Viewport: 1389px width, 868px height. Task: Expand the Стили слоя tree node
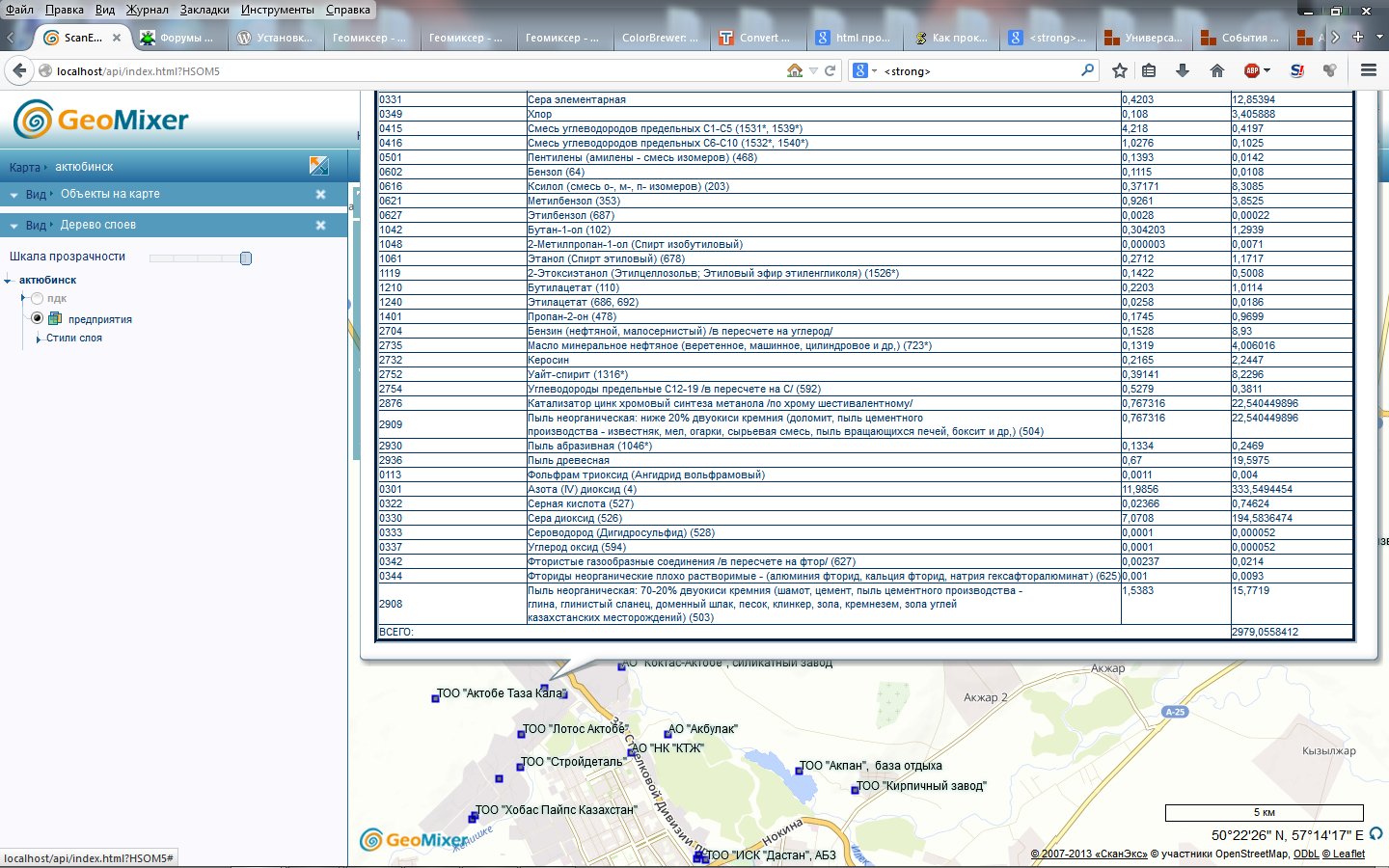click(x=38, y=339)
